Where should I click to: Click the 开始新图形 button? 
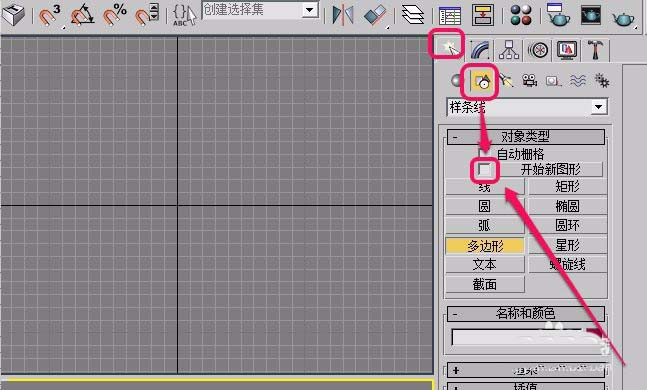tap(550, 169)
